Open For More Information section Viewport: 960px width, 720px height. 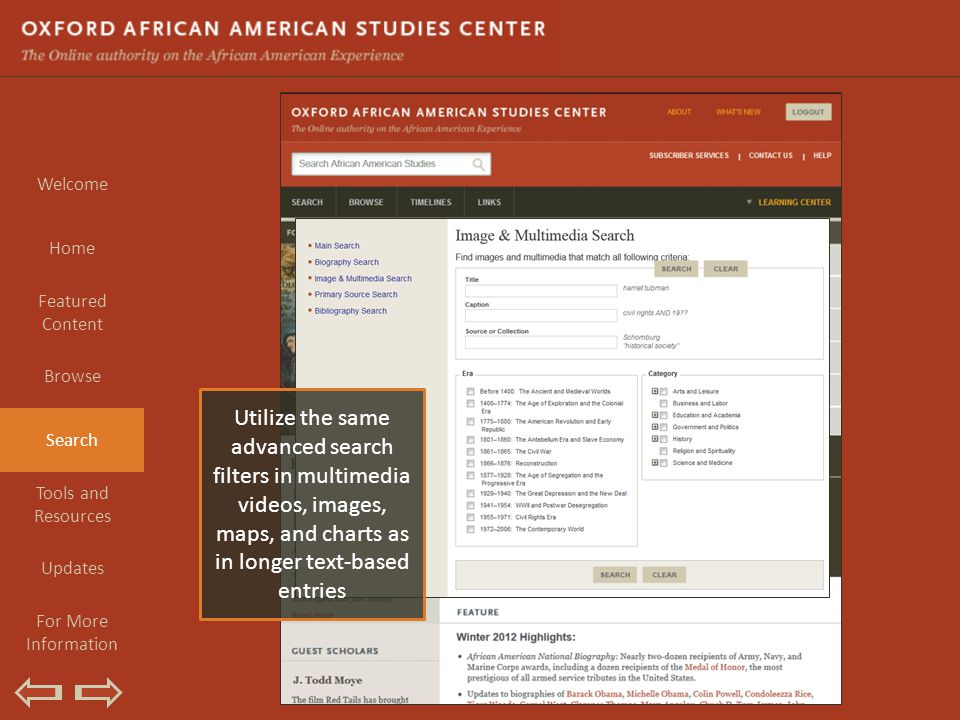pyautogui.click(x=72, y=632)
